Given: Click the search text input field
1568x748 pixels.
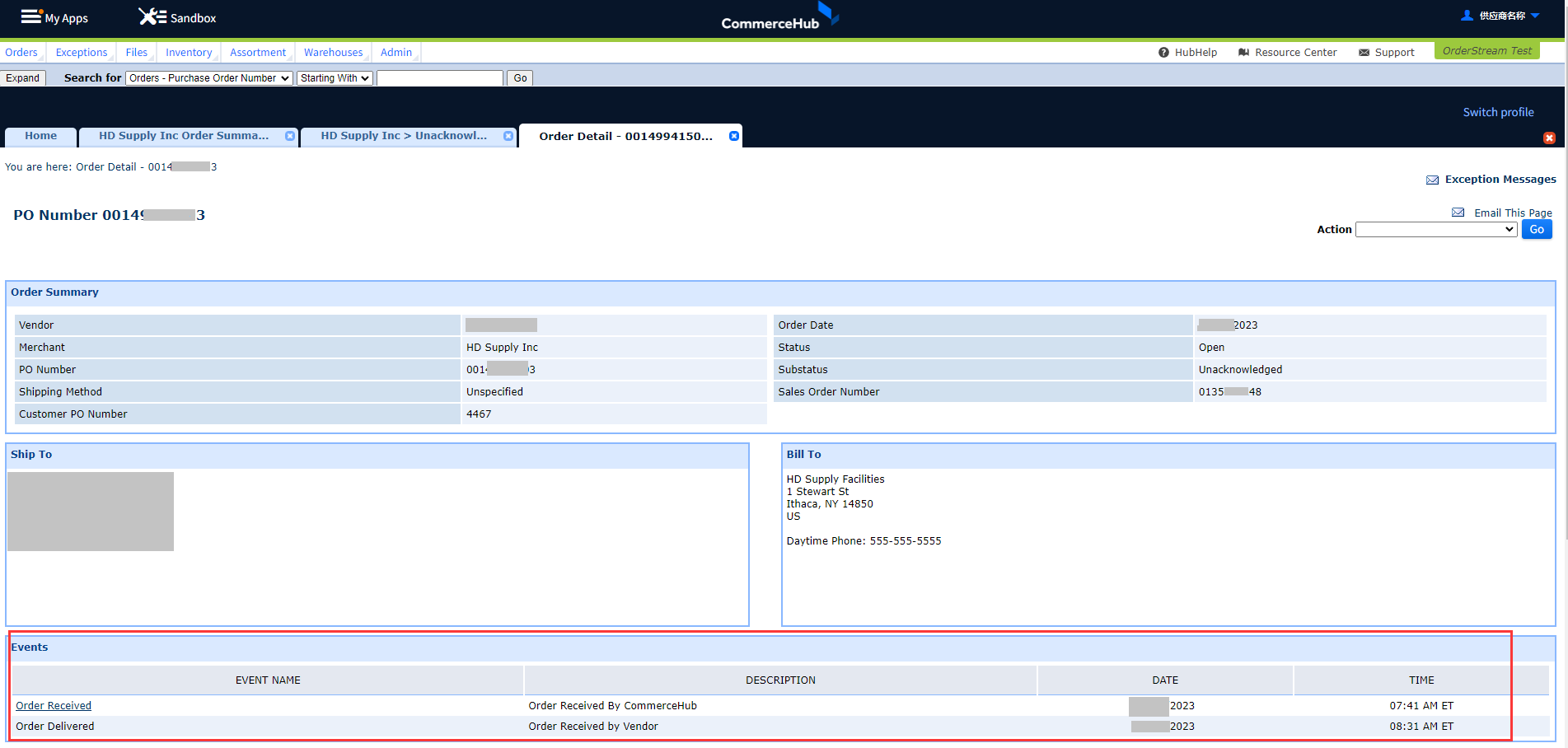Looking at the screenshot, I should point(440,78).
